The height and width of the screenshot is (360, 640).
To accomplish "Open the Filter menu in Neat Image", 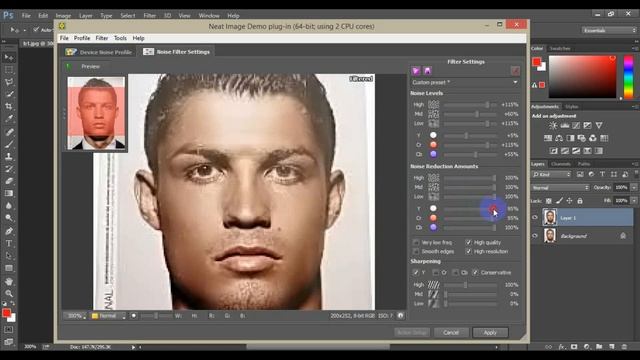I will [x=102, y=38].
